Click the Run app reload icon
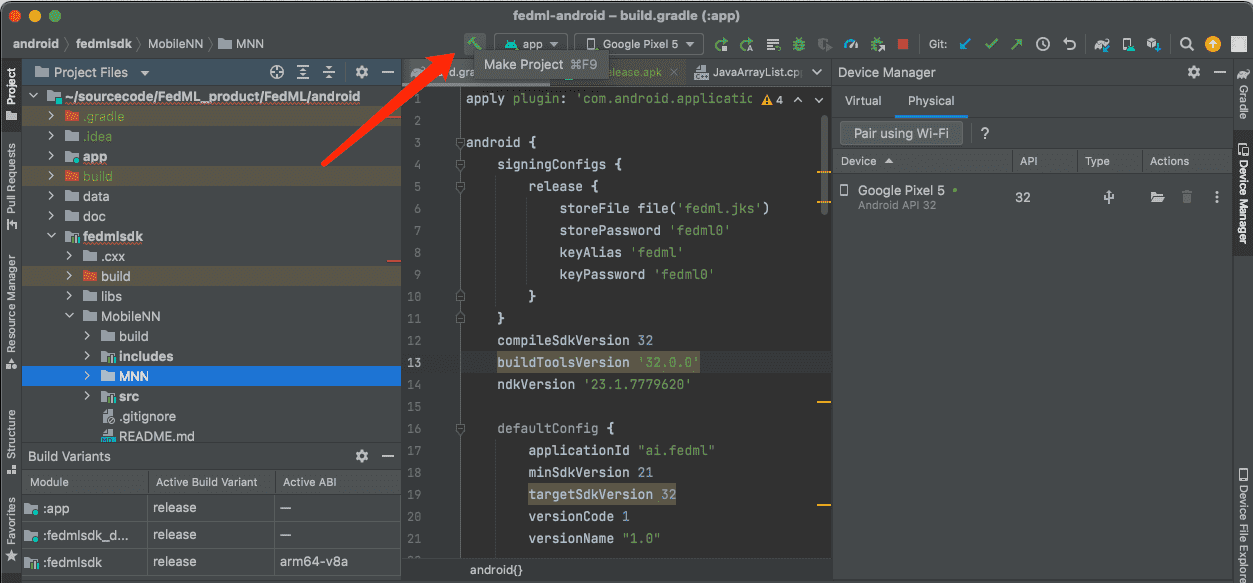This screenshot has height=583, width=1253. [x=721, y=44]
